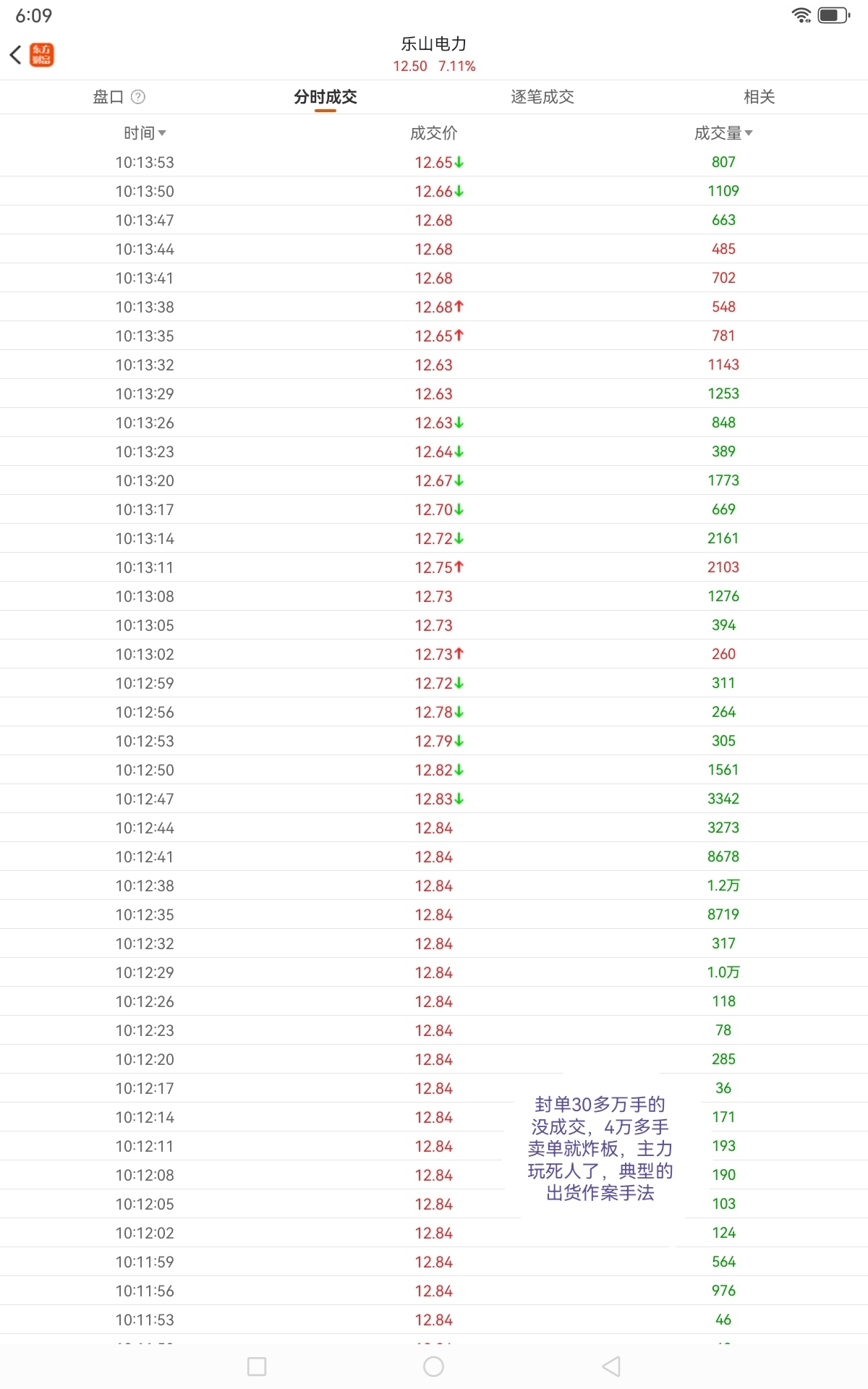The height and width of the screenshot is (1389, 868).
Task: Tap the 封单30多万手 annotation text
Action: tap(600, 1149)
